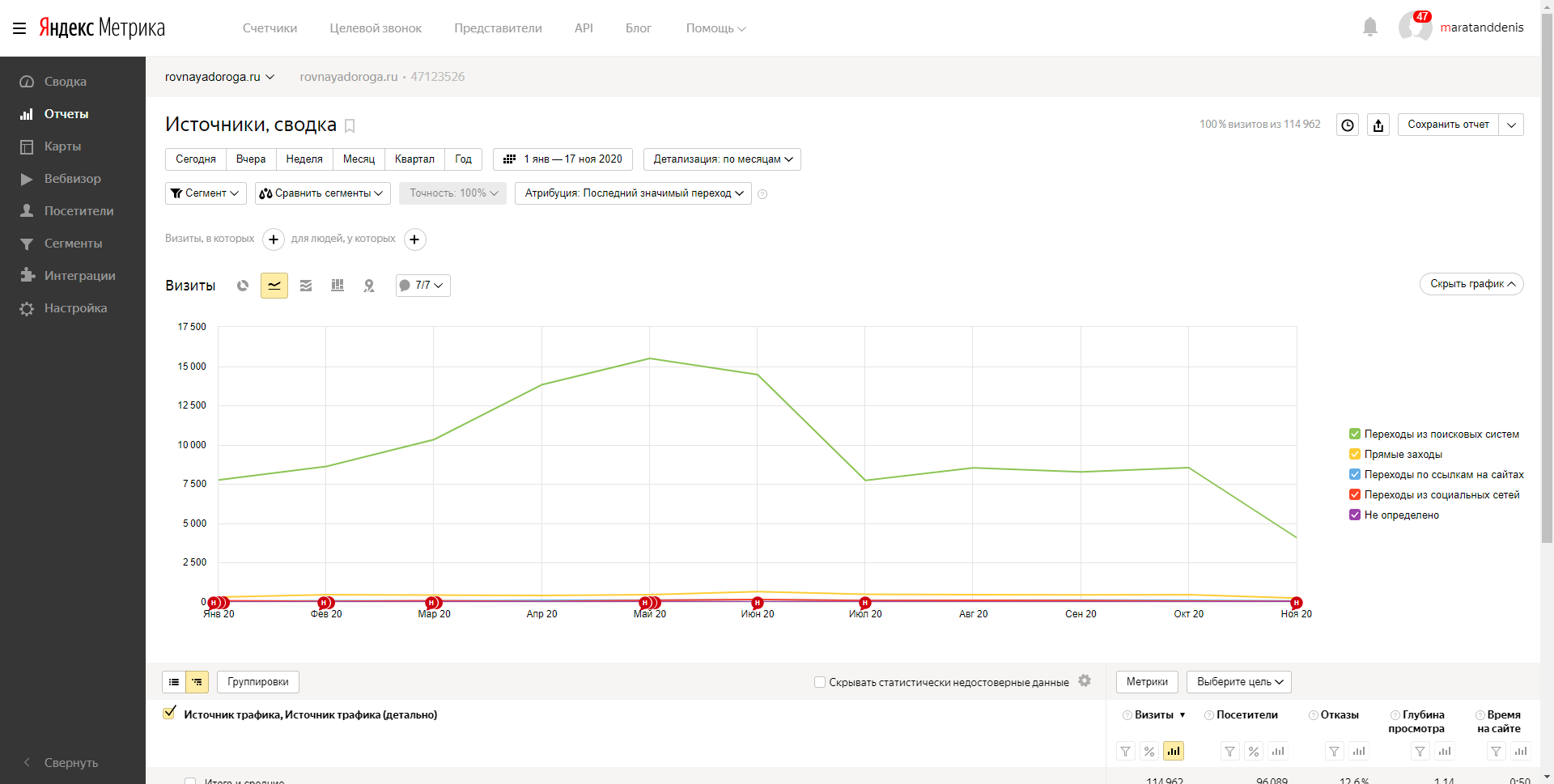This screenshot has width=1554, height=784.
Task: Plot Время на сайте on the chart
Action: coord(1521,752)
